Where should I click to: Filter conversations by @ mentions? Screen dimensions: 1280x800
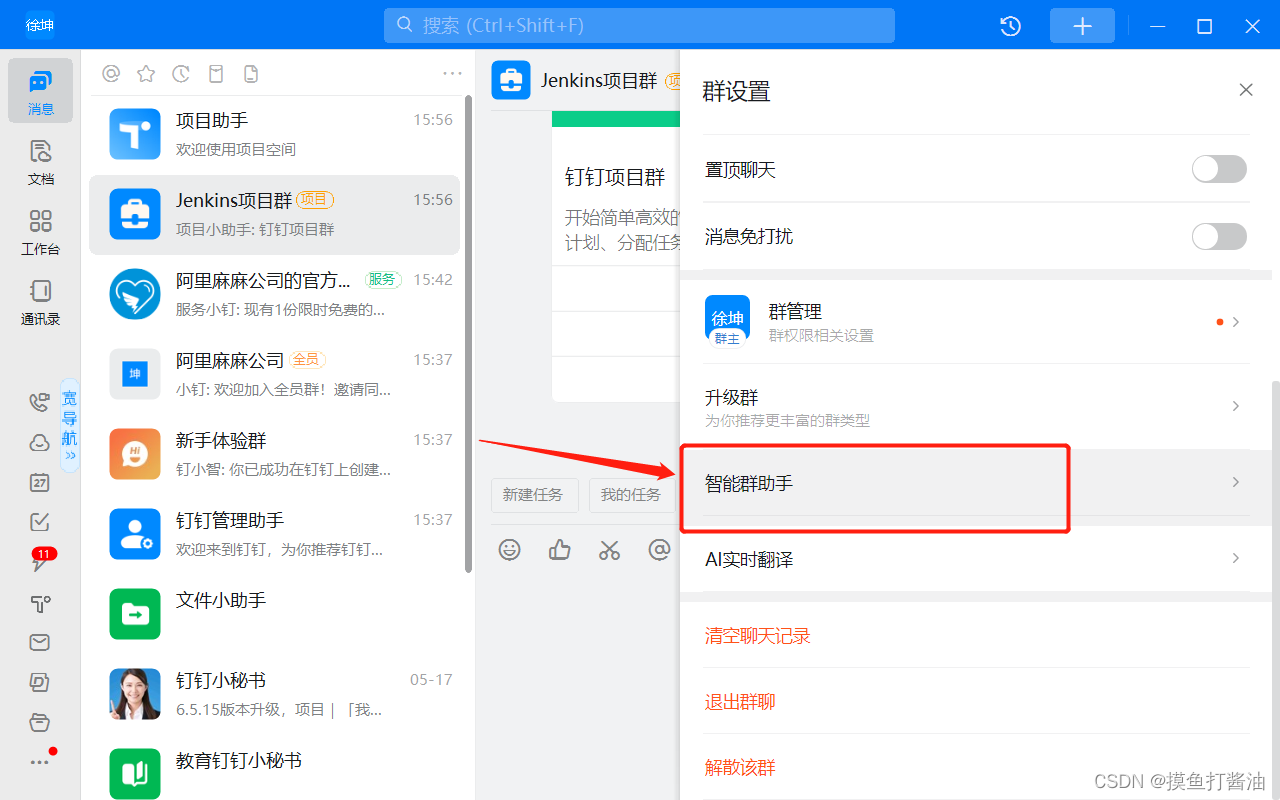pos(111,73)
